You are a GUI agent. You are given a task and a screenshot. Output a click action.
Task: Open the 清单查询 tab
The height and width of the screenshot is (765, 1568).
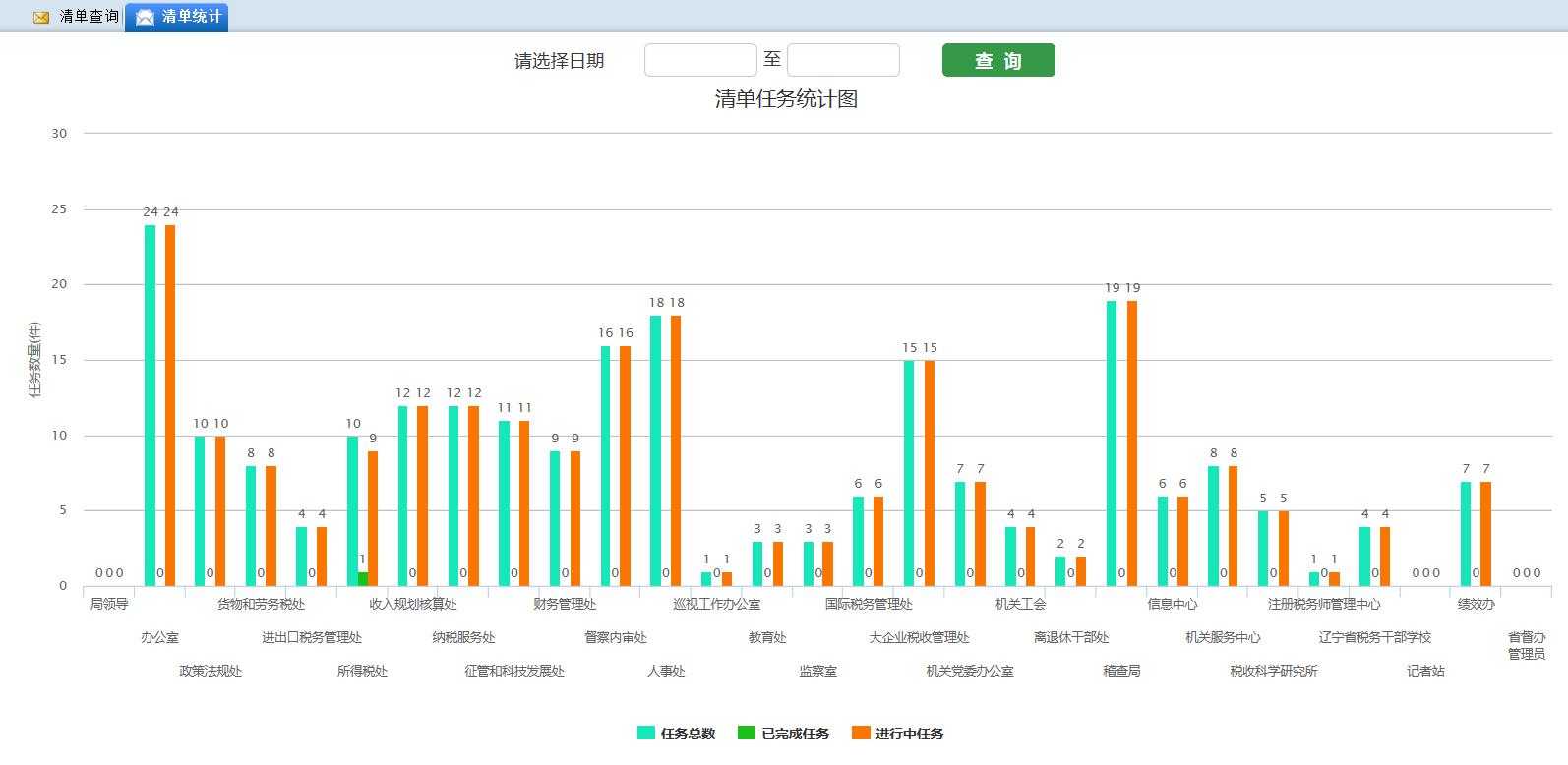point(76,17)
